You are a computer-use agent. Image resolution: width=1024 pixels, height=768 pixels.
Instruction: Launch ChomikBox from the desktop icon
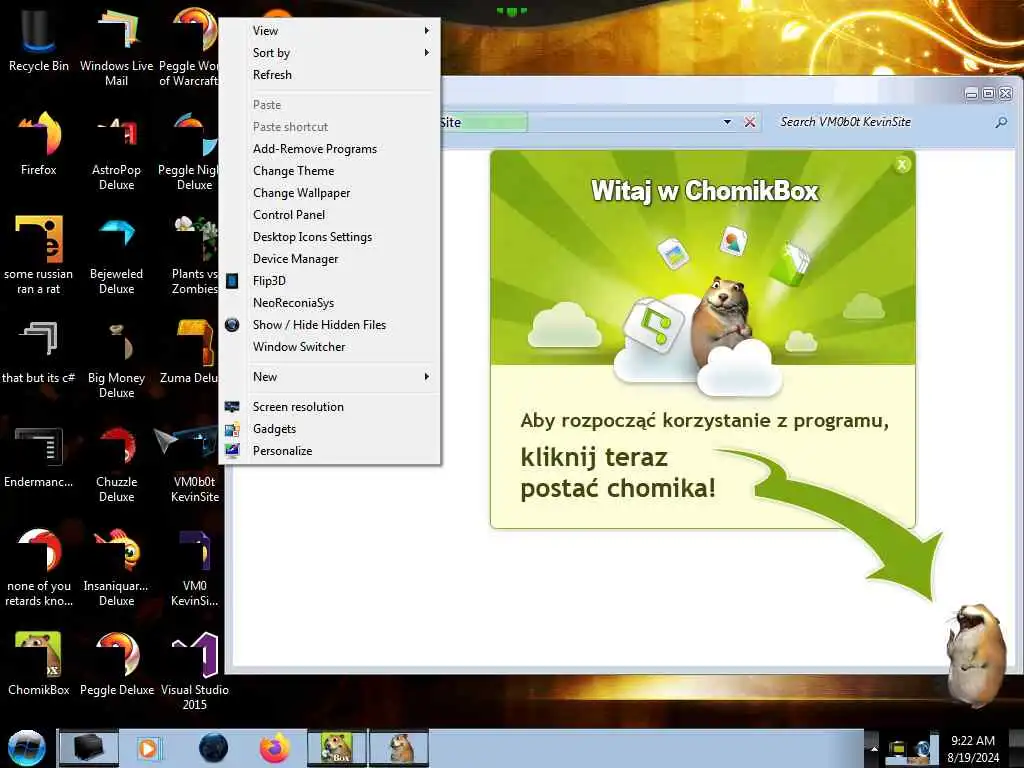coord(39,663)
